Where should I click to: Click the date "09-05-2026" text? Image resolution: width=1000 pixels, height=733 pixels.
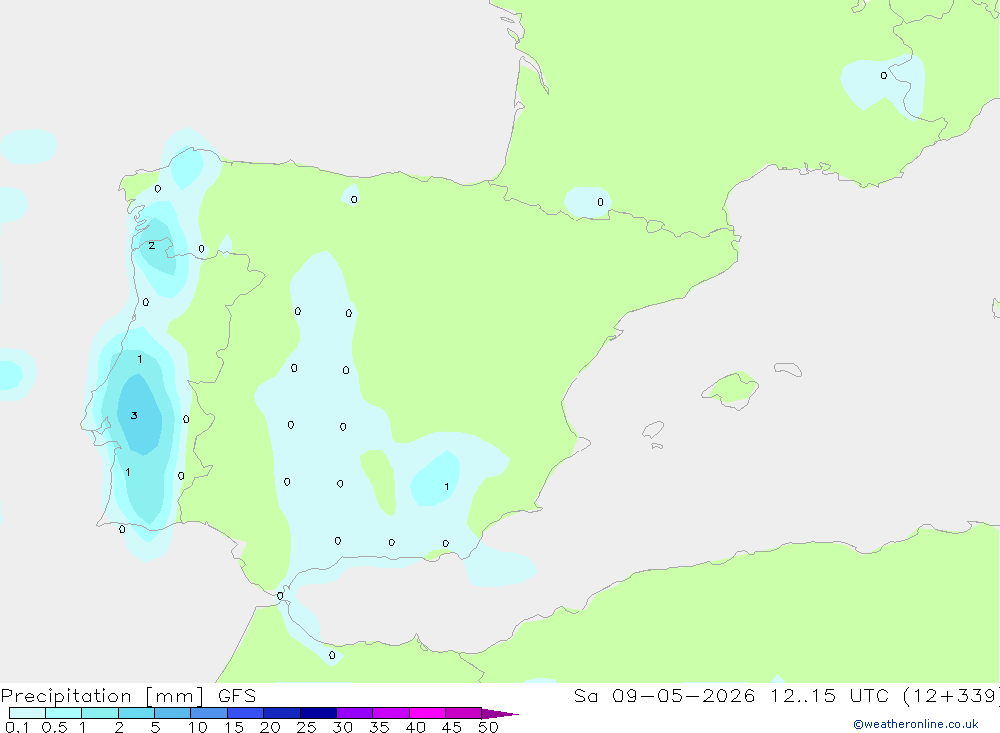pyautogui.click(x=684, y=695)
